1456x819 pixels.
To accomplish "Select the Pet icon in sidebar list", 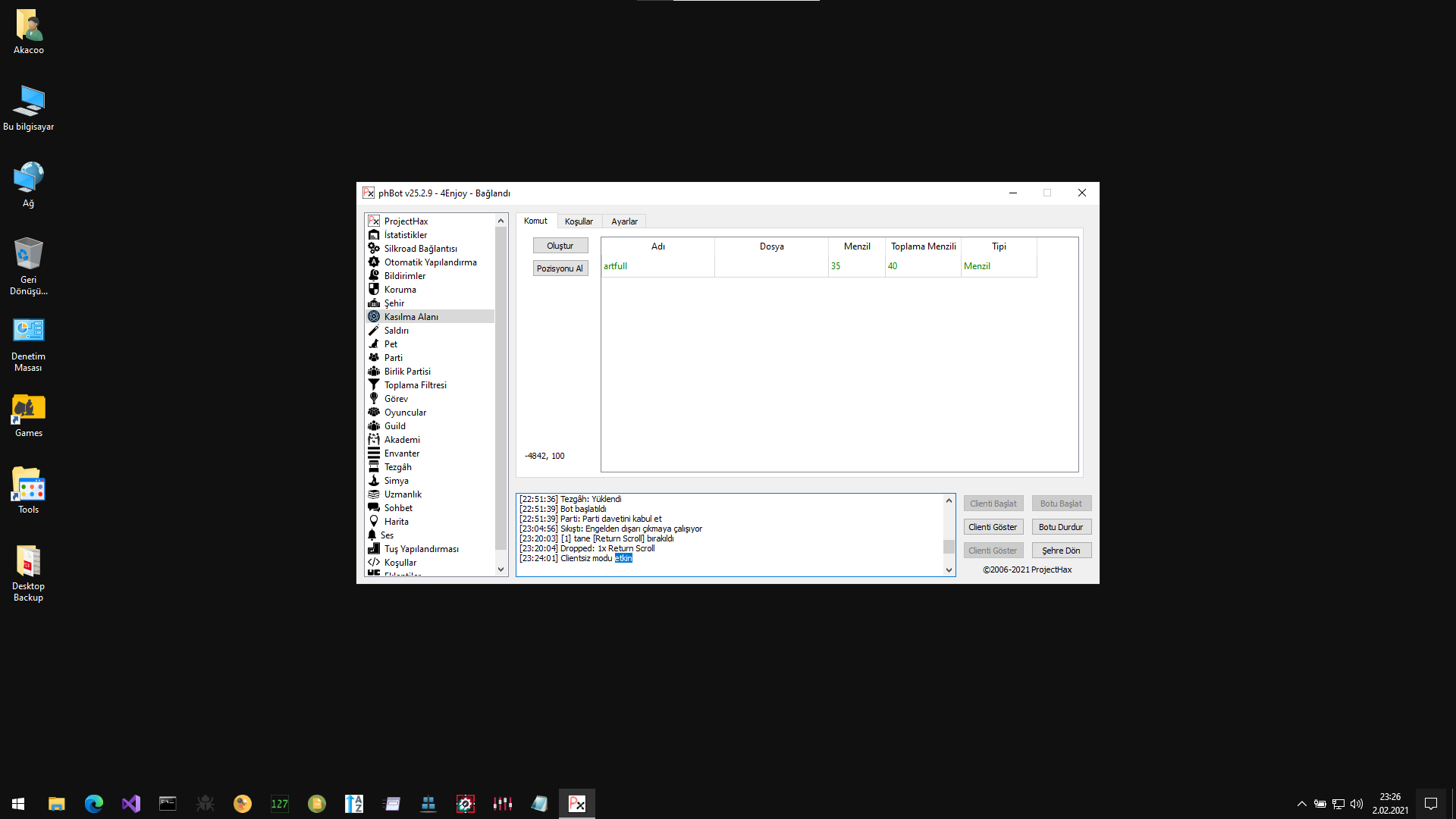I will [x=373, y=344].
